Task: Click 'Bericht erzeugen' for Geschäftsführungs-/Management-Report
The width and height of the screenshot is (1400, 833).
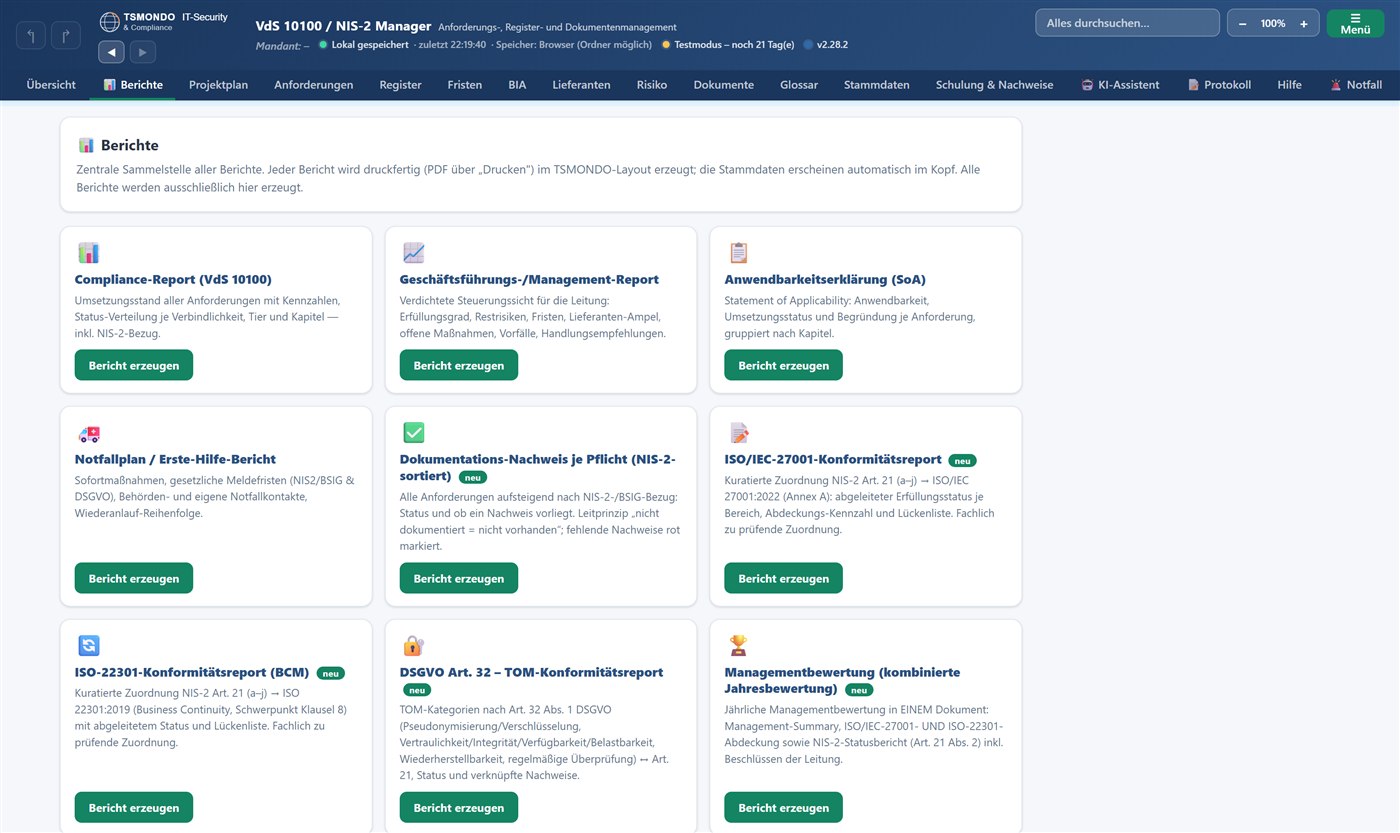Action: pos(459,365)
